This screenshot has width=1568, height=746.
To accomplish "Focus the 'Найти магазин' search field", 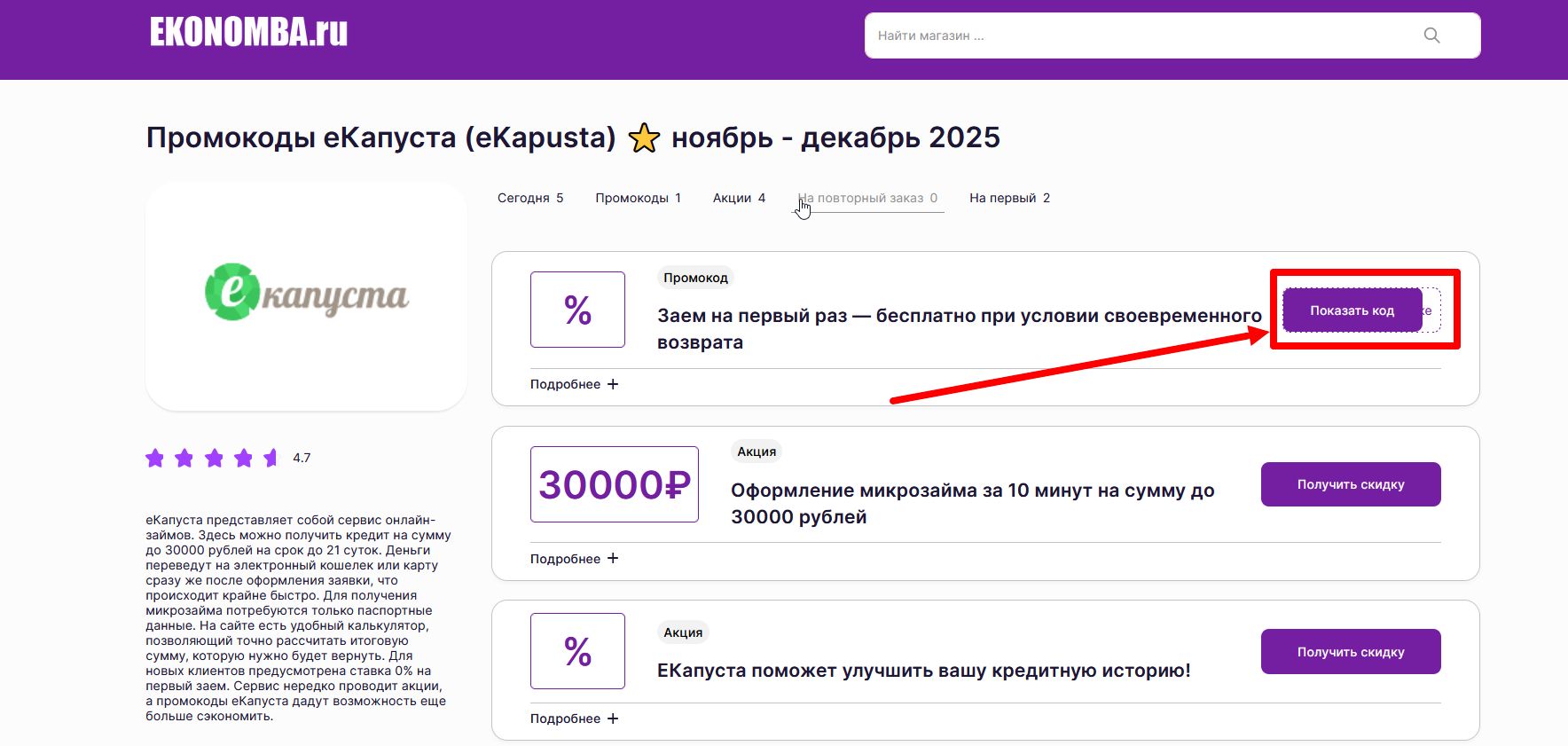I will [1172, 35].
